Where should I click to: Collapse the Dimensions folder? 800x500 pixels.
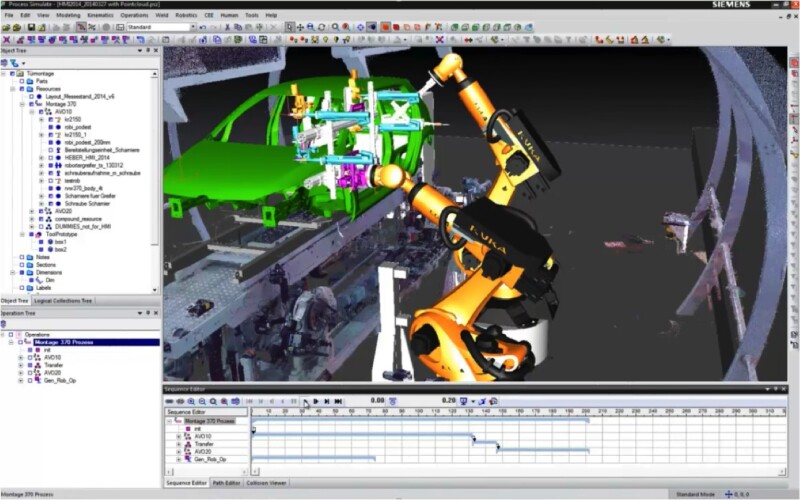tap(12, 272)
